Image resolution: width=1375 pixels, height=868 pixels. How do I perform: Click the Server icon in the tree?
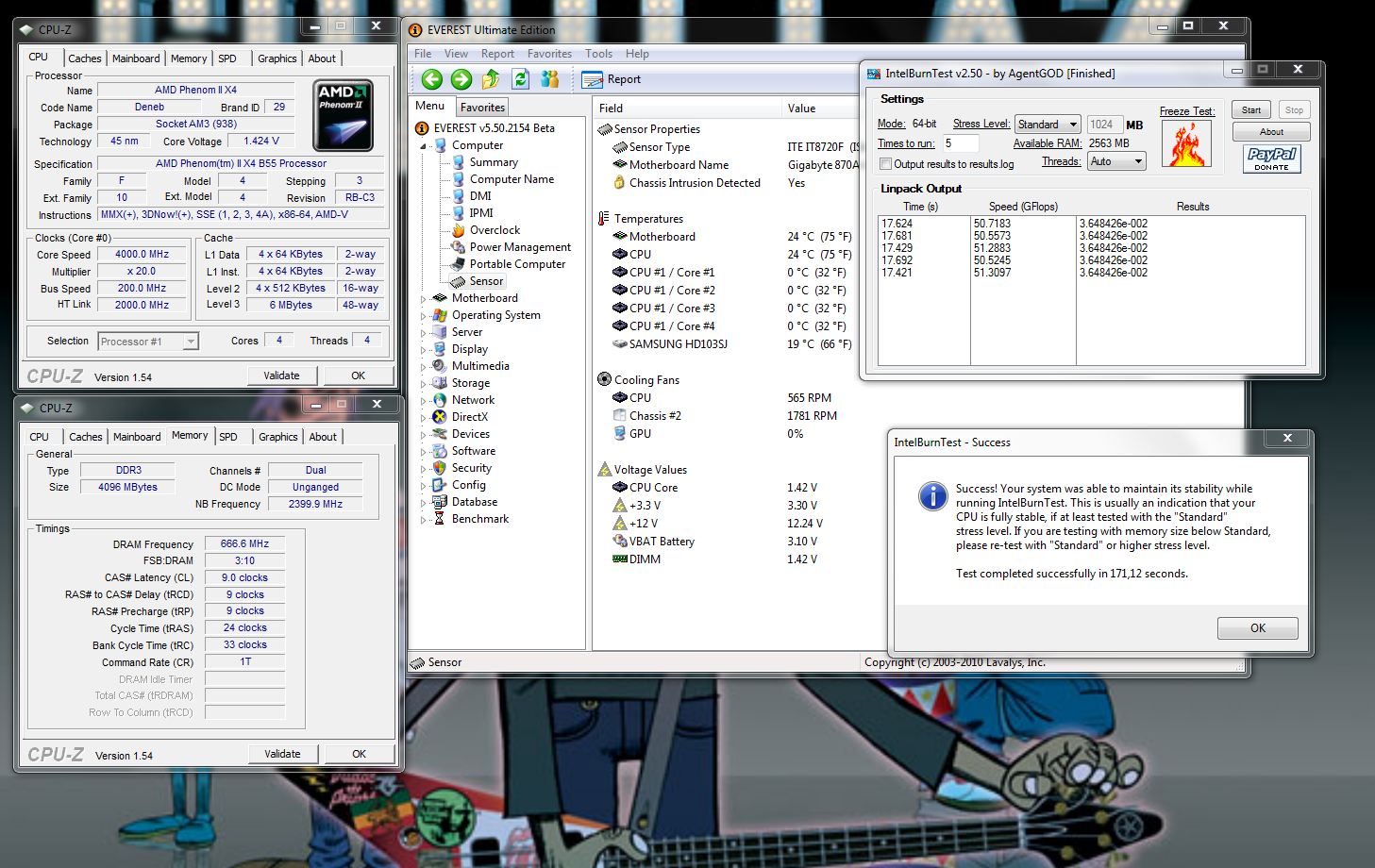[x=440, y=332]
